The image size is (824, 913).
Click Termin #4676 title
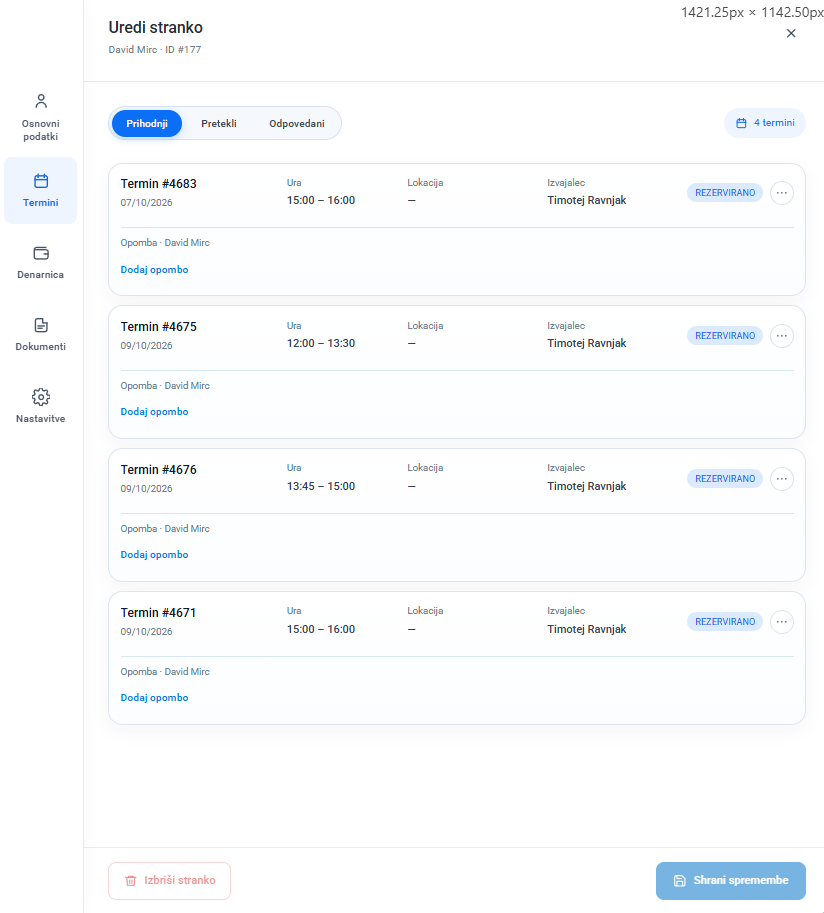(158, 470)
